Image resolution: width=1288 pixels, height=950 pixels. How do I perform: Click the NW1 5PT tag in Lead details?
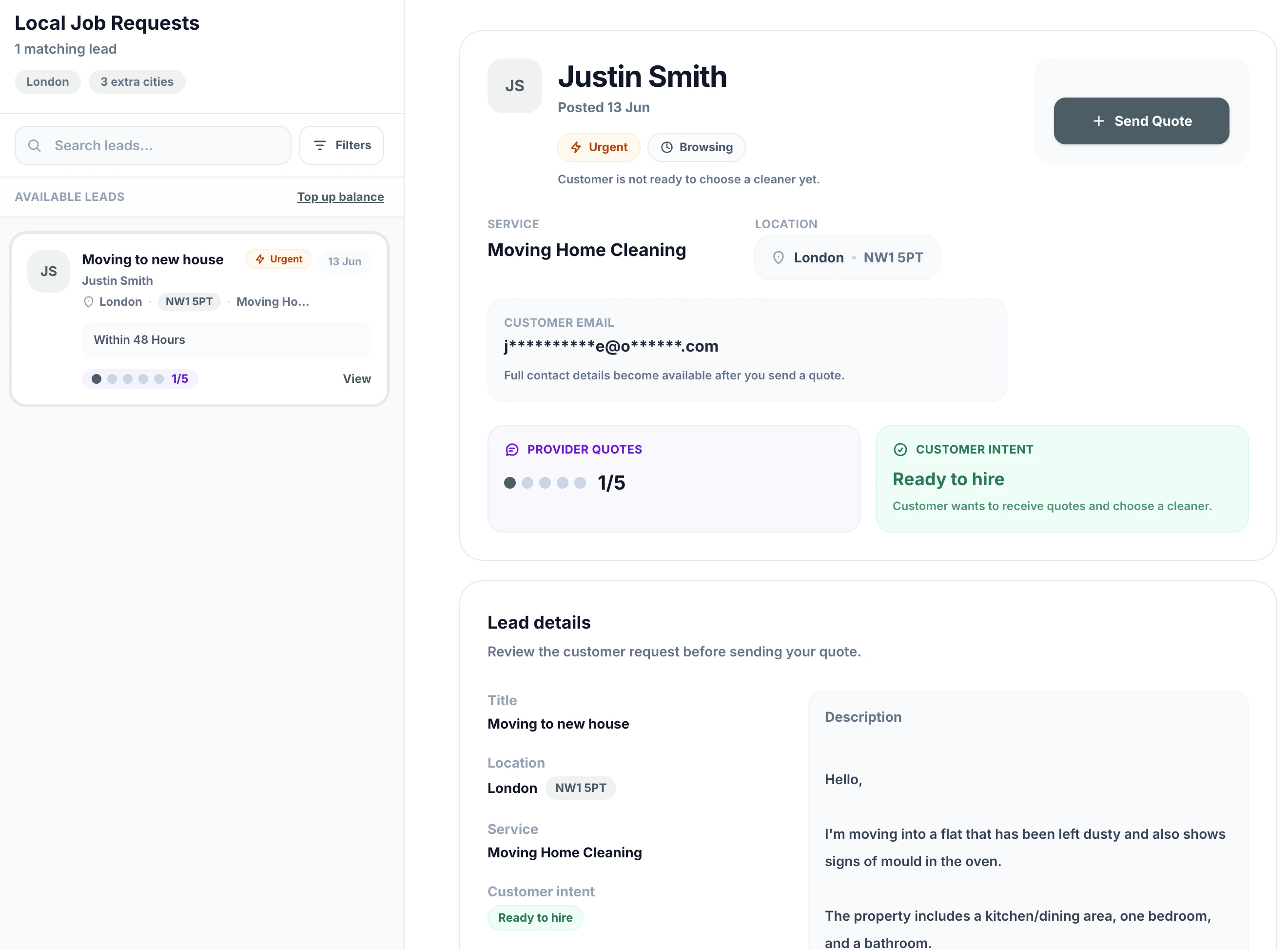click(581, 789)
